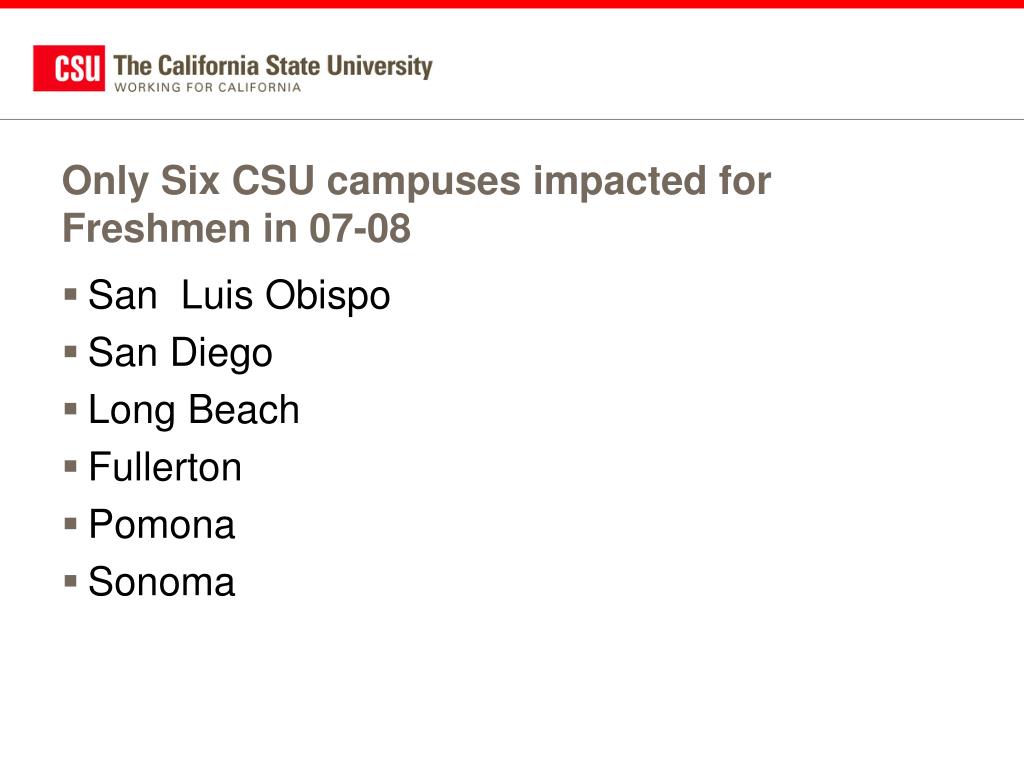Click the word University in the header
This screenshot has width=1024, height=768.
[x=379, y=67]
